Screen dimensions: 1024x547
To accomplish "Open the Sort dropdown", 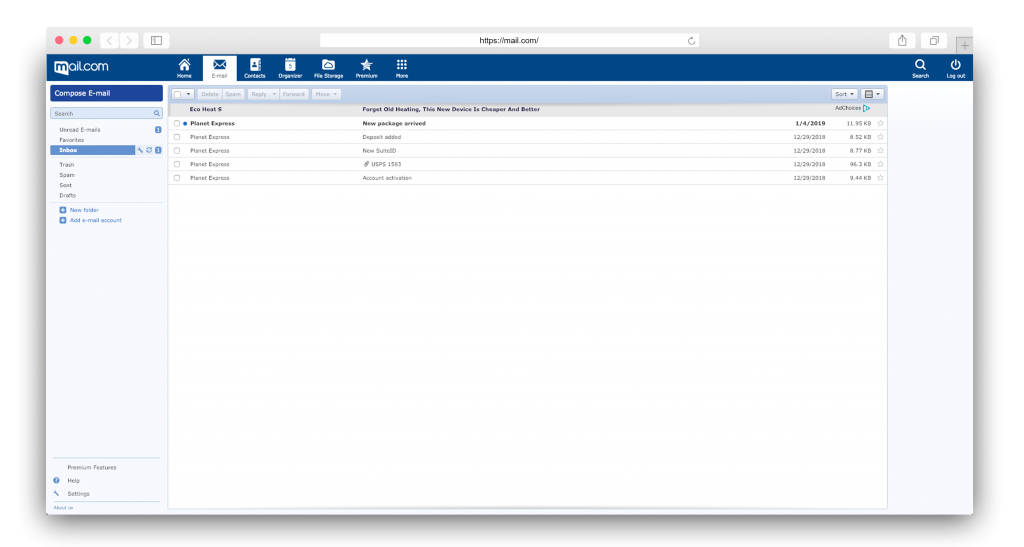I will [x=844, y=94].
